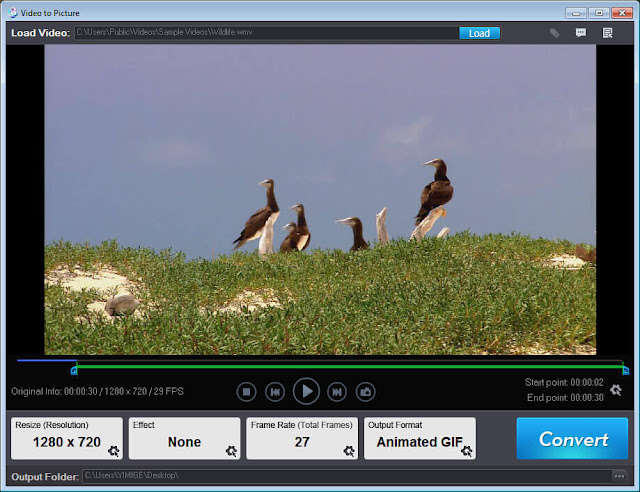The image size is (640, 492).
Task: Stop video playback with the stop button
Action: (246, 392)
